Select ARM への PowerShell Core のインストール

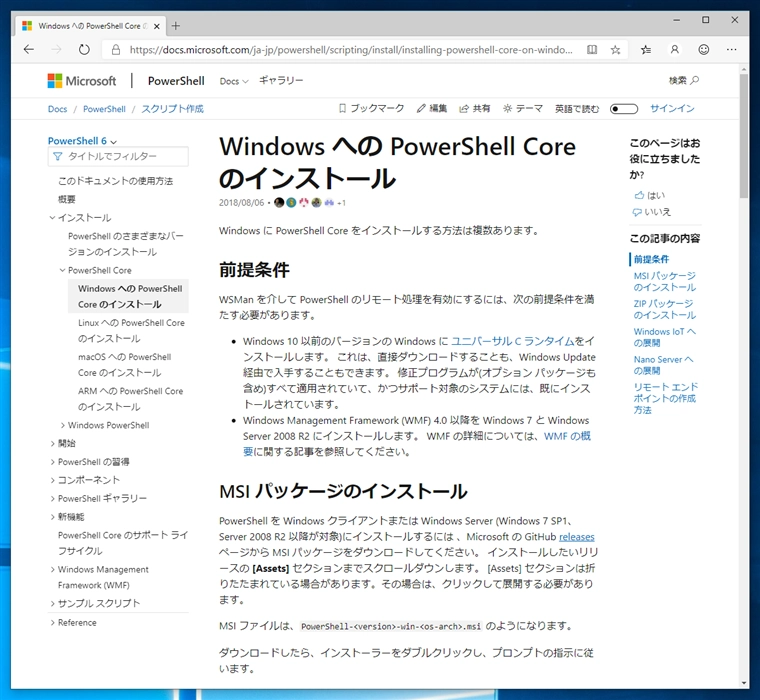131,398
